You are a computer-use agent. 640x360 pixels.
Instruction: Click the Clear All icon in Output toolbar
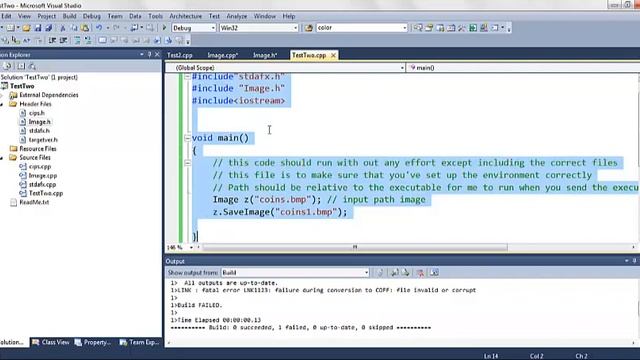420,273
